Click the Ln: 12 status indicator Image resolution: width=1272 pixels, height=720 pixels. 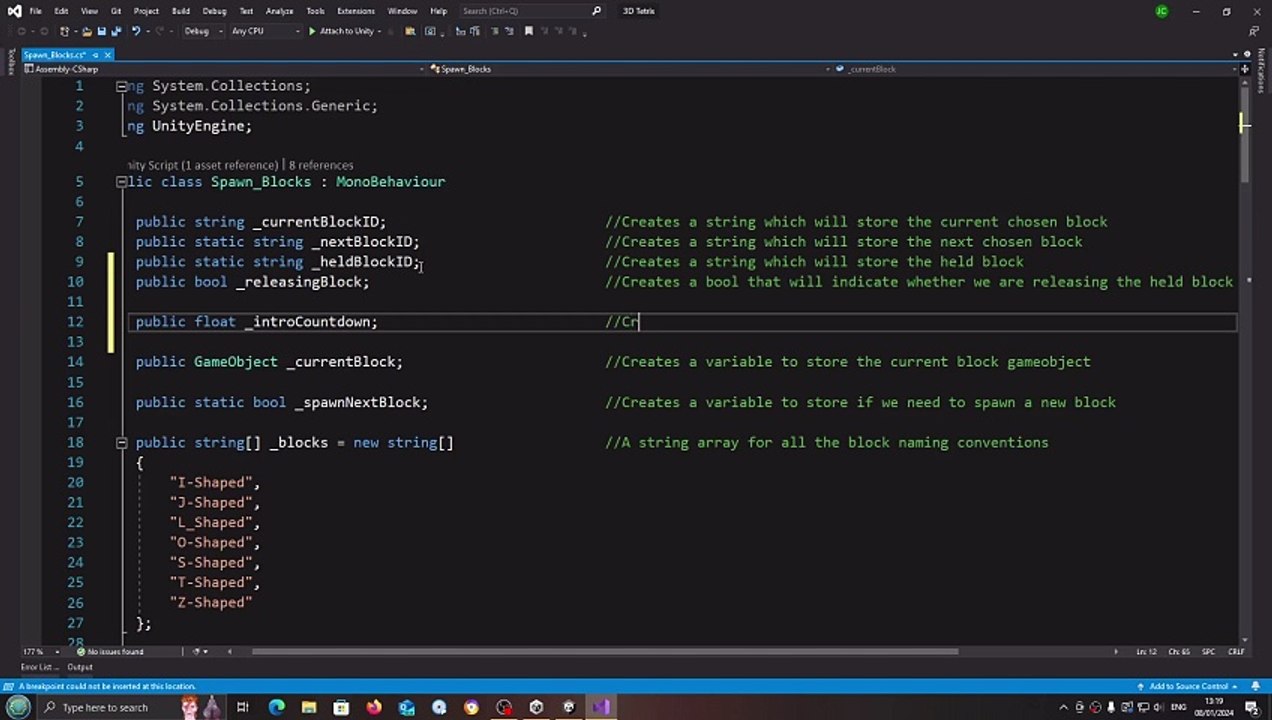[x=1146, y=651]
